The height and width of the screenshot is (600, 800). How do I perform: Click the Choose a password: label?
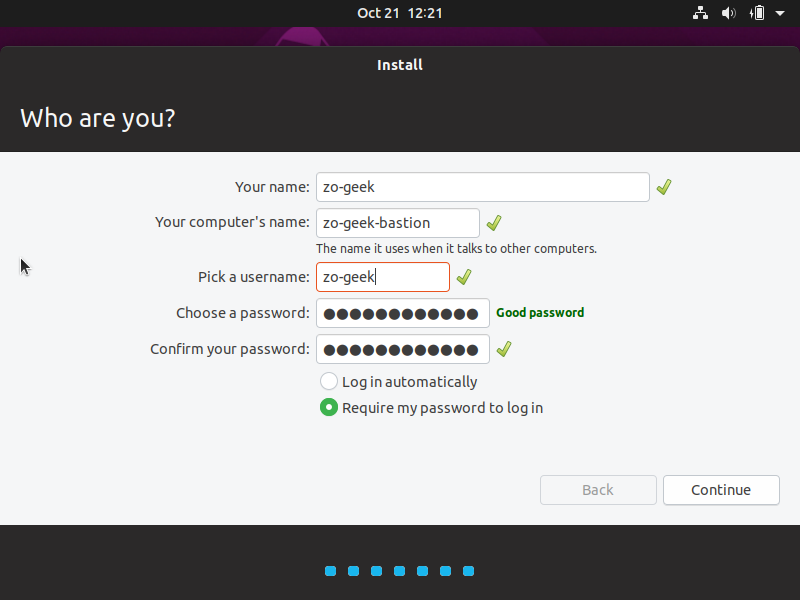tap(243, 313)
